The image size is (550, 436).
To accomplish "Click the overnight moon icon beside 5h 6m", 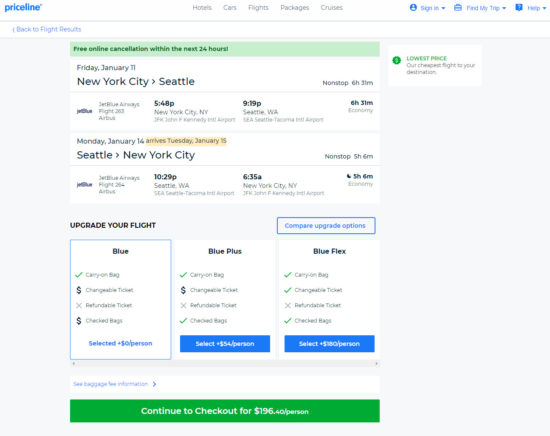I will point(349,176).
